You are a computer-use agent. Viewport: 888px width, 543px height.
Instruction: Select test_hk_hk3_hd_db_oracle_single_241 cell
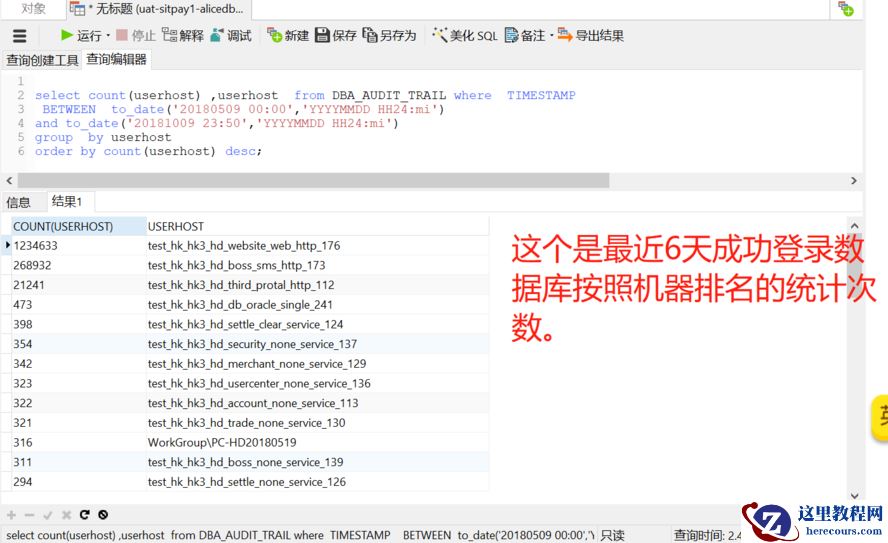tap(318, 305)
